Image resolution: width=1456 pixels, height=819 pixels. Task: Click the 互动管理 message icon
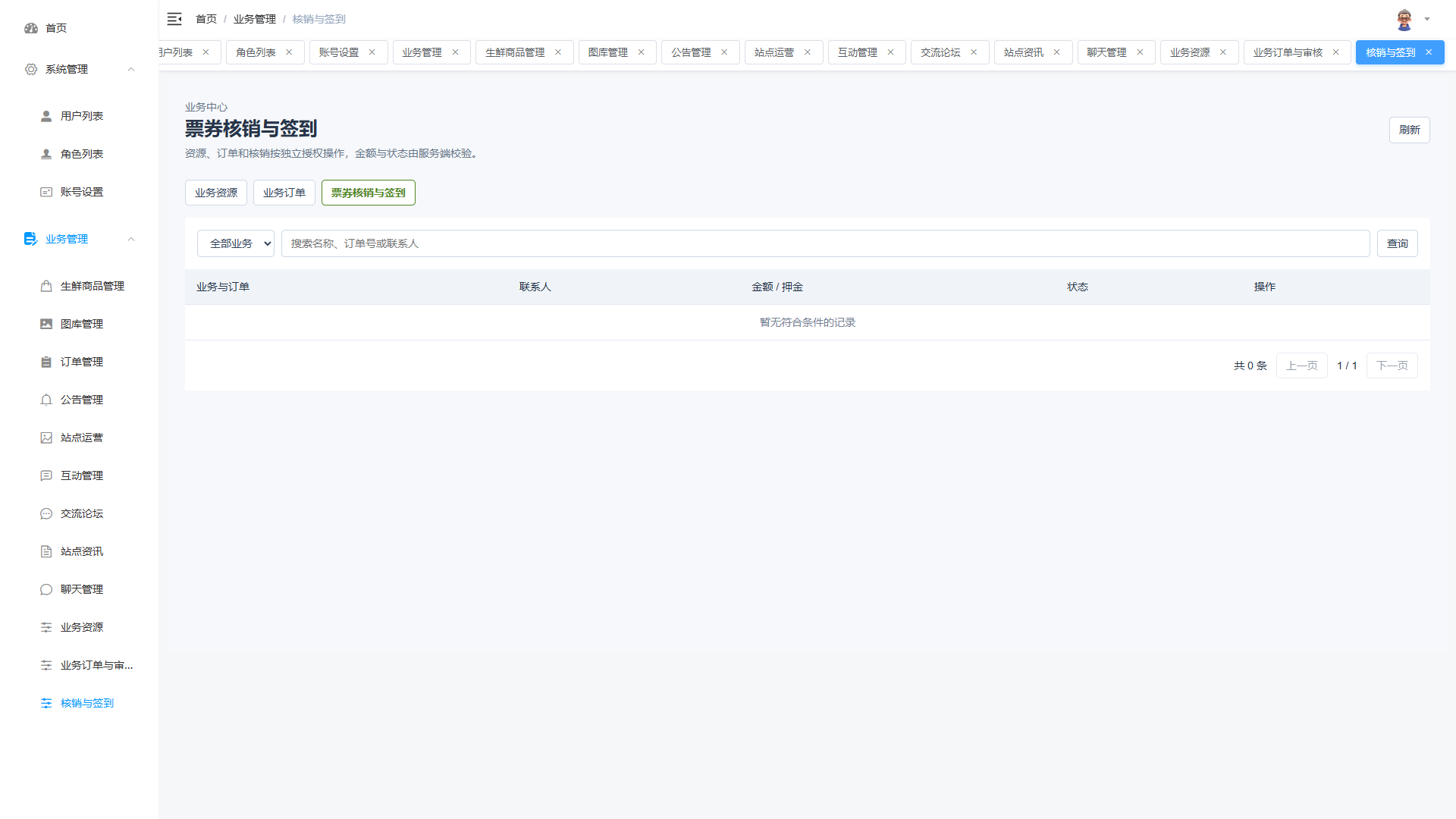[46, 475]
